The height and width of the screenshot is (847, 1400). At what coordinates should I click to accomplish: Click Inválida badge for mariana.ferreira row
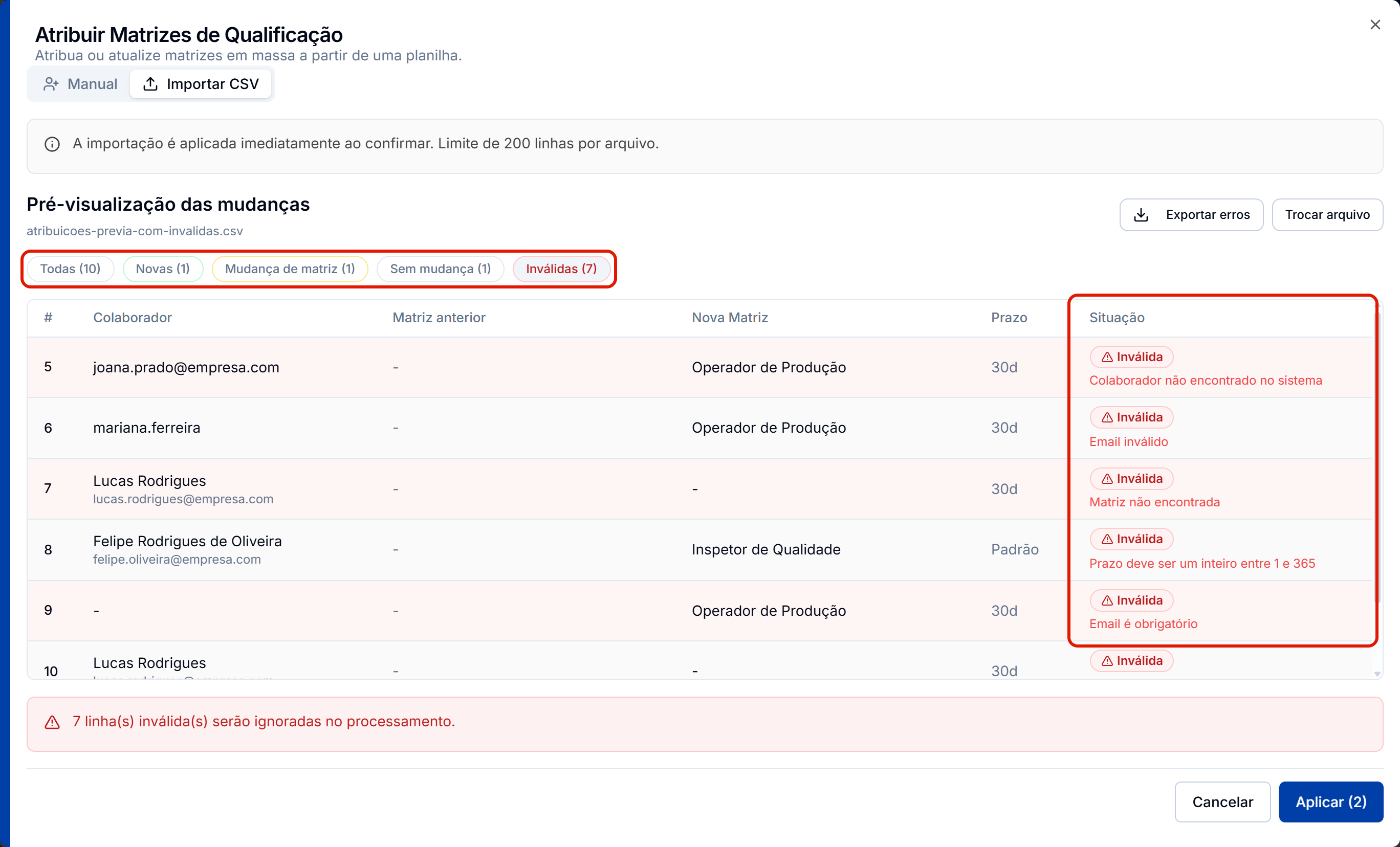(1132, 417)
